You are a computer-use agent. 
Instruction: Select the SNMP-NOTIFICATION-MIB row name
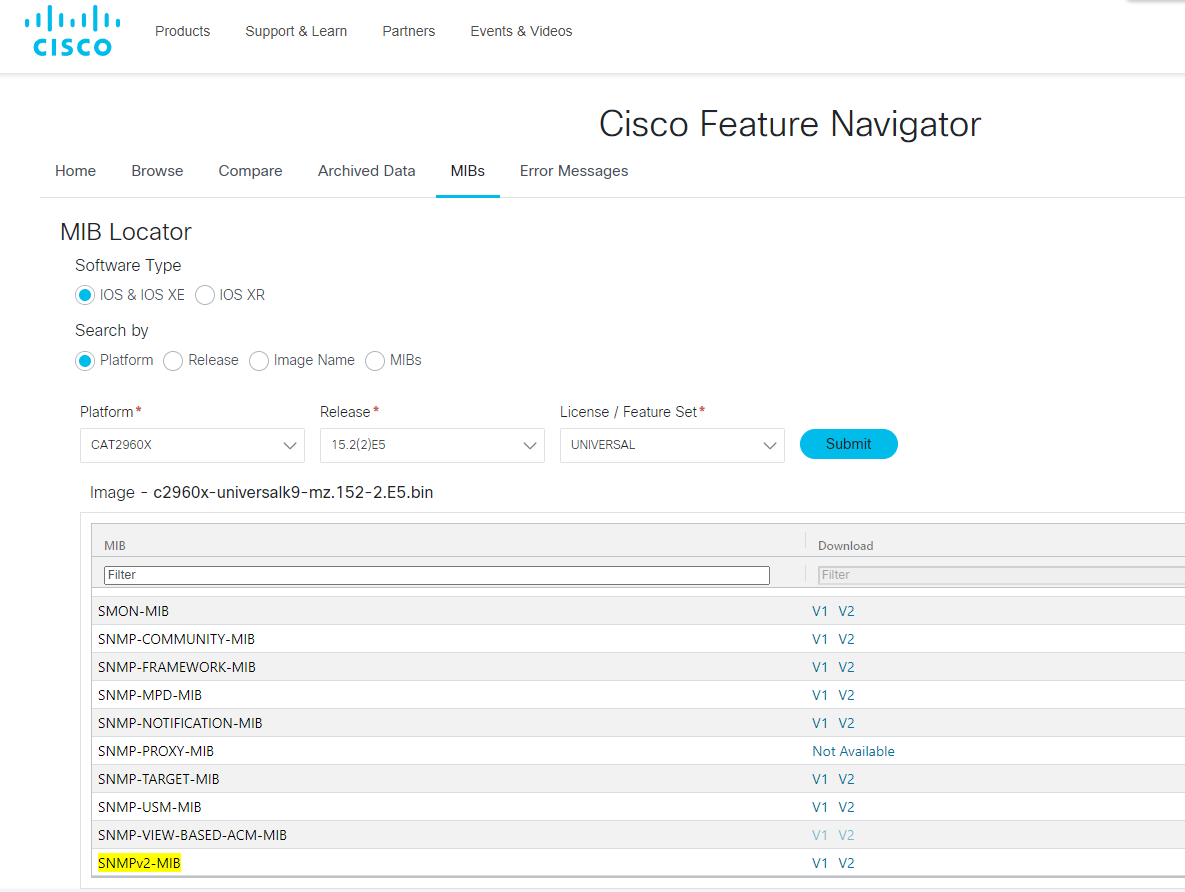click(180, 723)
